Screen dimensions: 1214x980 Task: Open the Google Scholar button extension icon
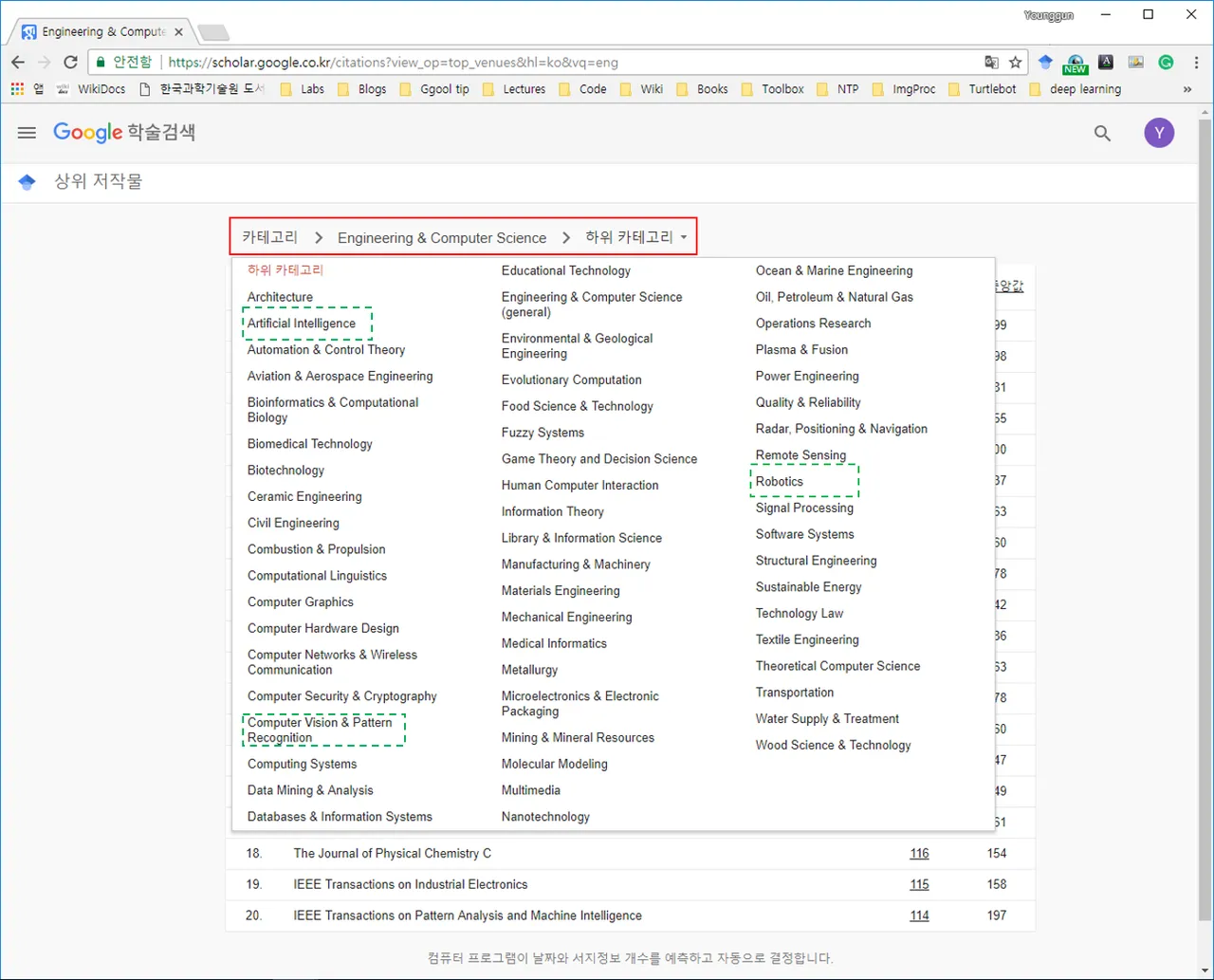1045,62
